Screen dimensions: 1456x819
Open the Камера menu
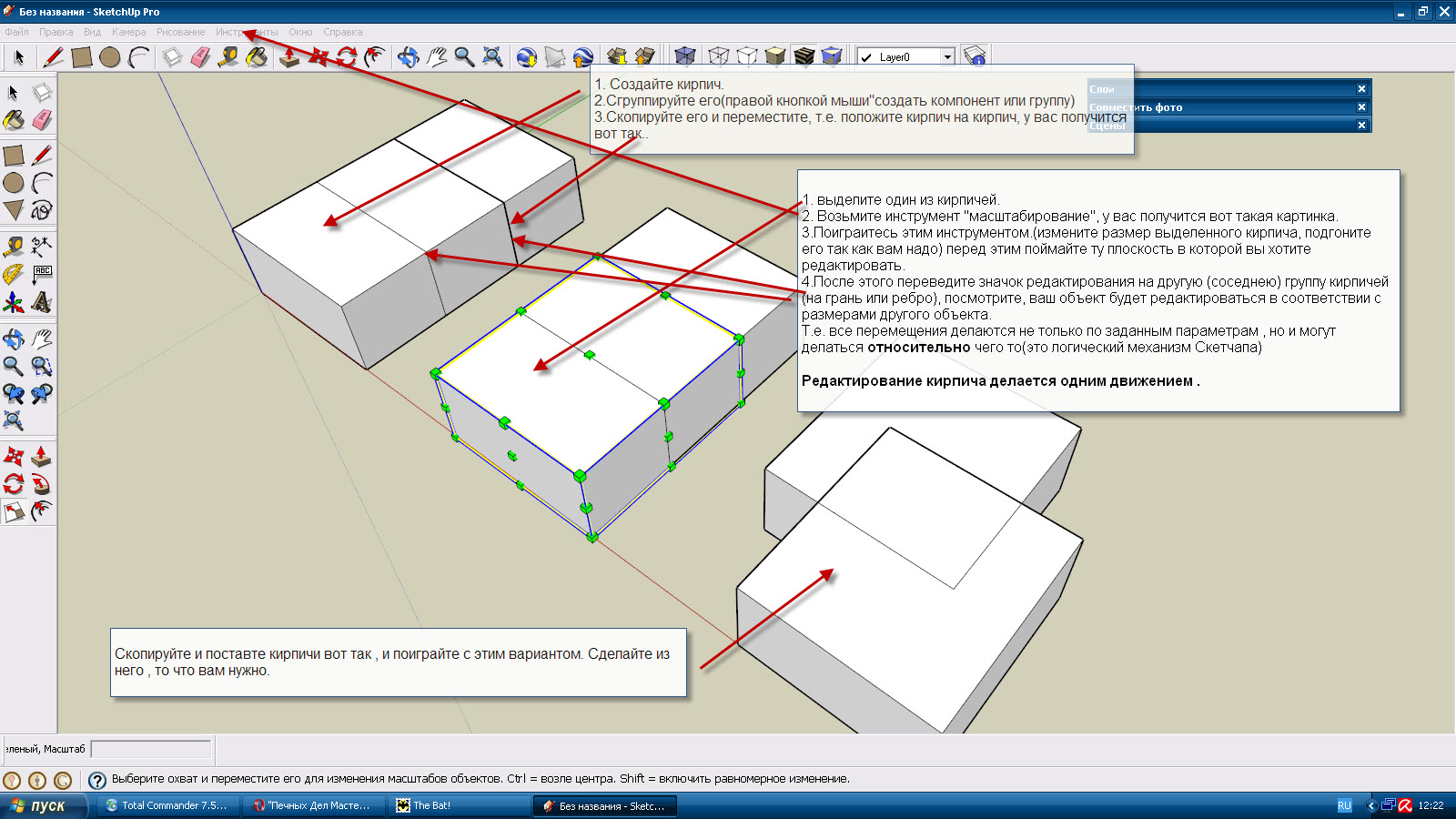(128, 32)
